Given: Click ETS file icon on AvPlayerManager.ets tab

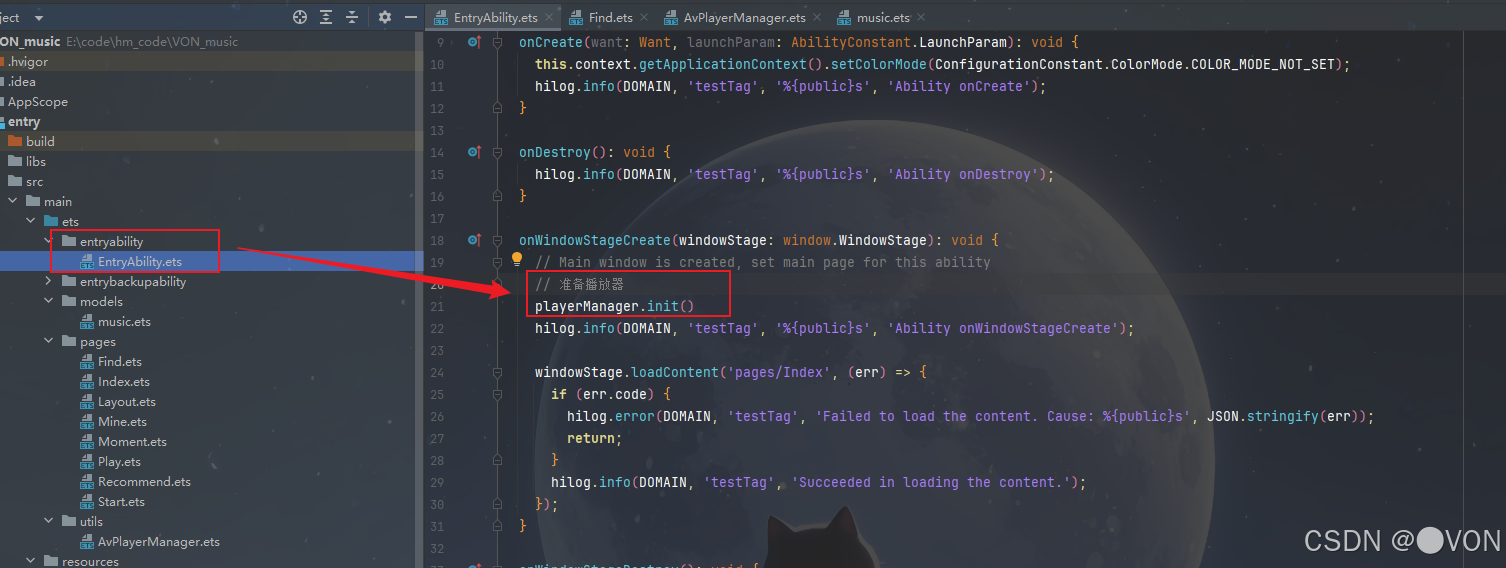Looking at the screenshot, I should [670, 18].
